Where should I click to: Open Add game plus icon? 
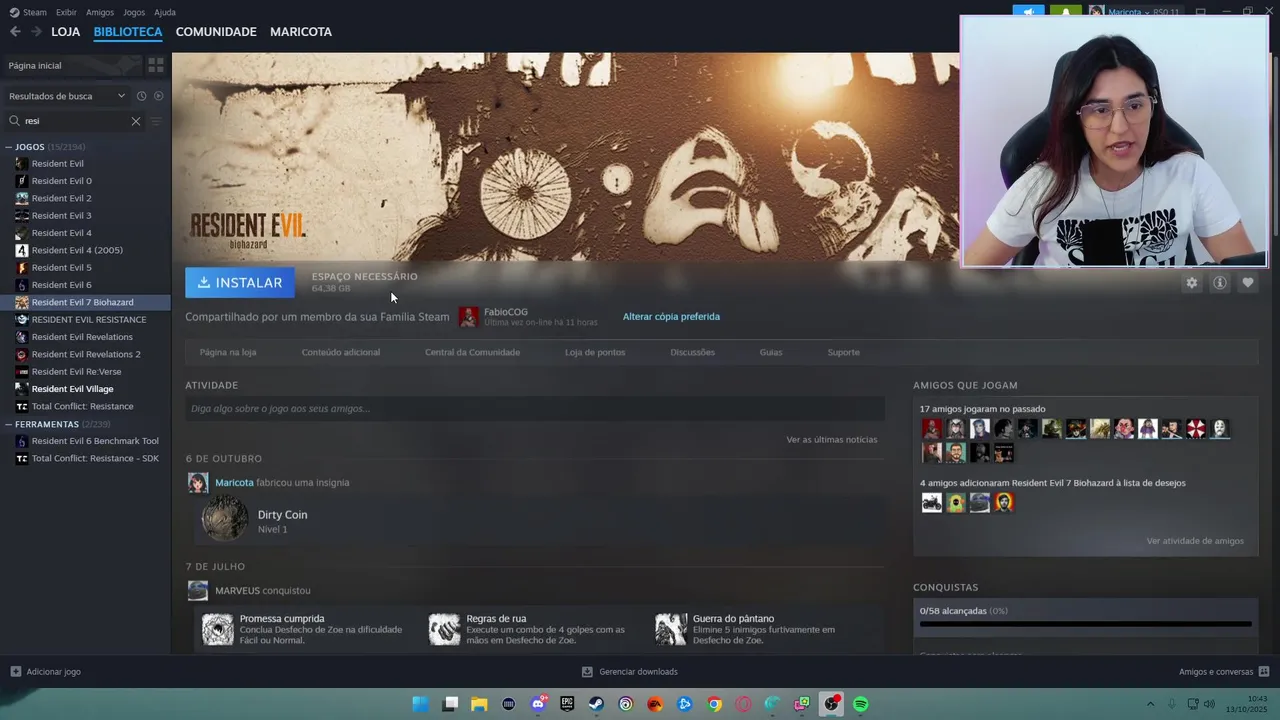point(15,672)
